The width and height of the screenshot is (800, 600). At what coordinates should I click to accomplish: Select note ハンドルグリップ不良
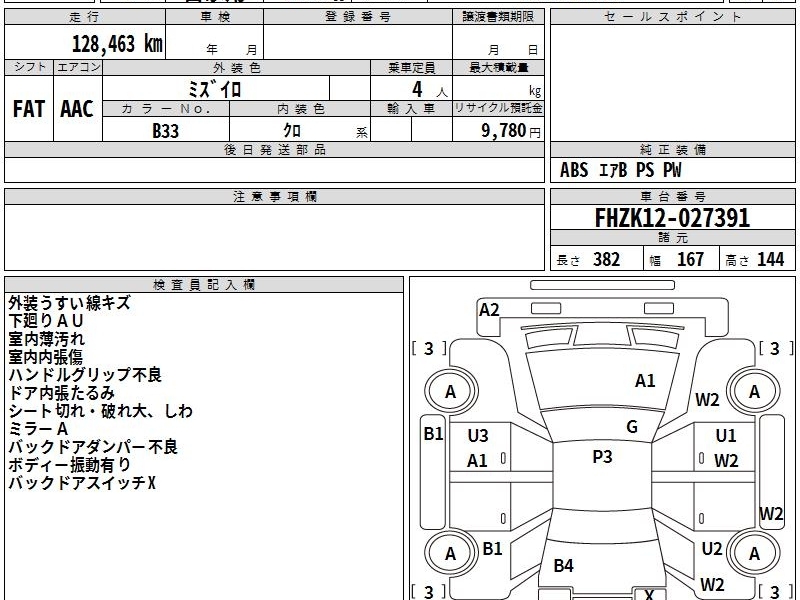(x=85, y=375)
